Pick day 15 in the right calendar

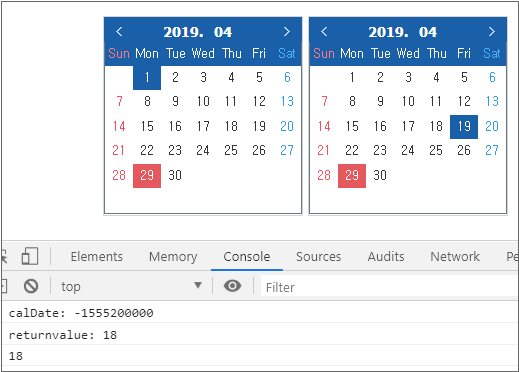click(x=352, y=127)
